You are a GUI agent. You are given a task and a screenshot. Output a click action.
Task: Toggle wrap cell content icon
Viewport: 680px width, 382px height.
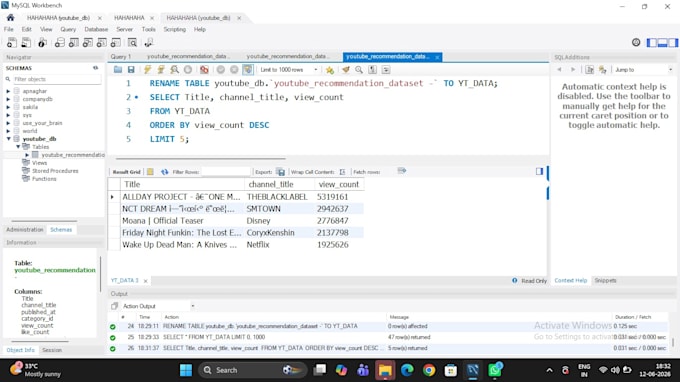[342, 172]
